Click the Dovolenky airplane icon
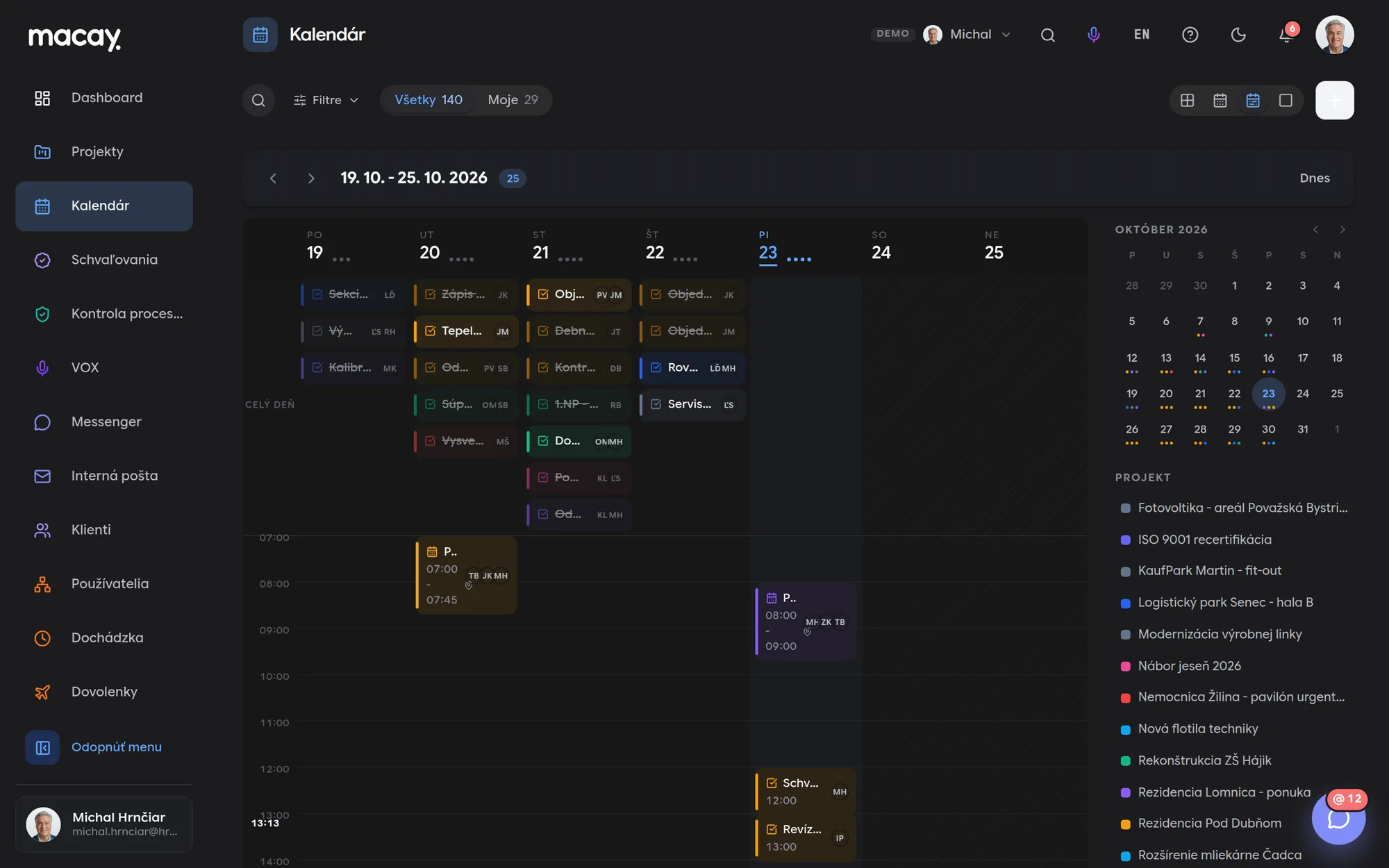1389x868 pixels. point(42,692)
